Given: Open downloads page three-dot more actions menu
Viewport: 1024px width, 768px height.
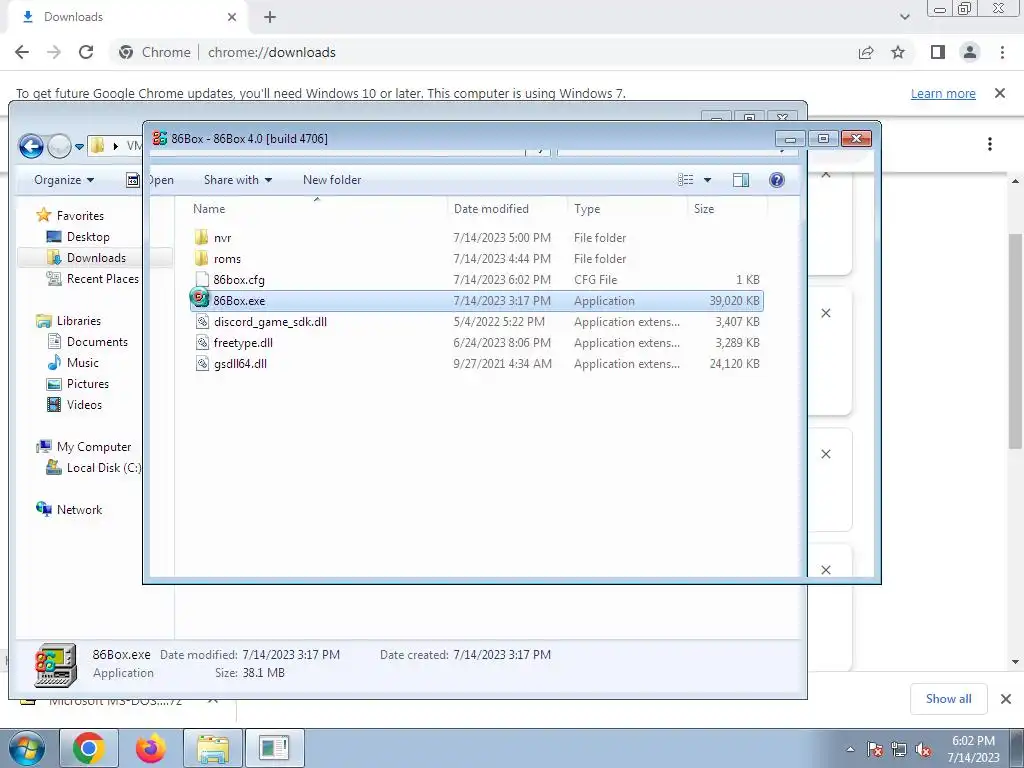Looking at the screenshot, I should point(990,144).
